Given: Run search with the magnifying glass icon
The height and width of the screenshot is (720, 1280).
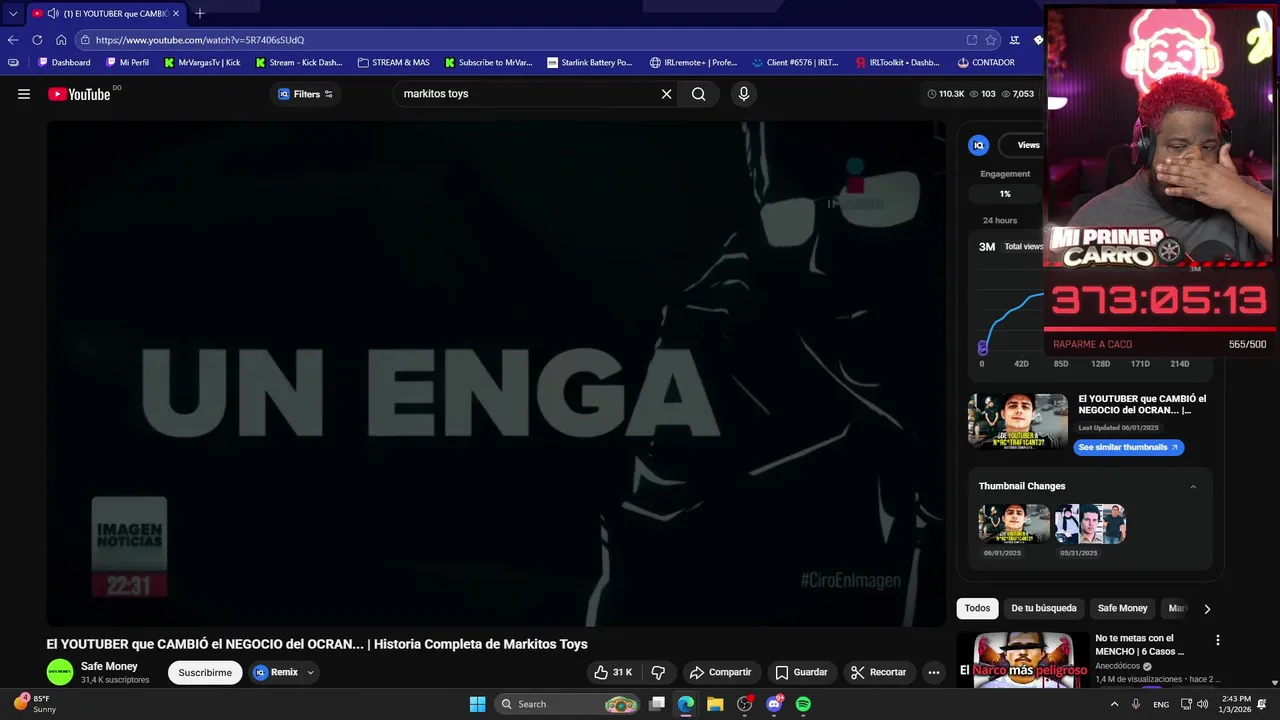Looking at the screenshot, I should pyautogui.click(x=699, y=94).
